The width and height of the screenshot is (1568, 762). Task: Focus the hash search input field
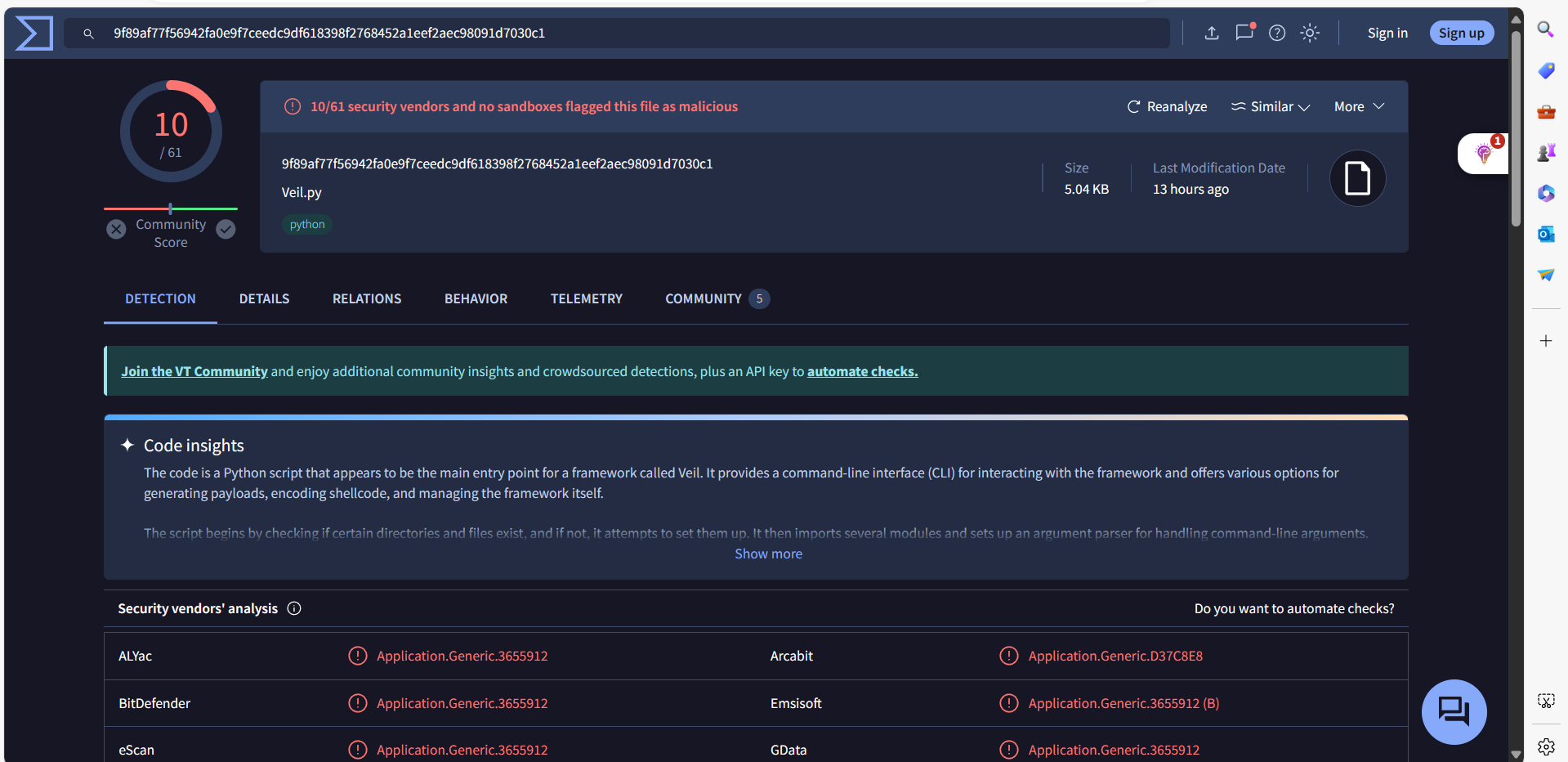click(617, 34)
